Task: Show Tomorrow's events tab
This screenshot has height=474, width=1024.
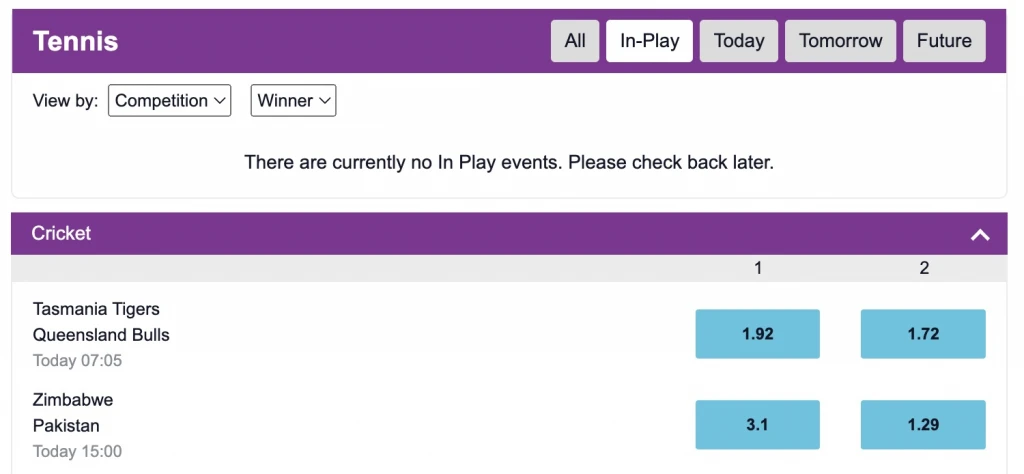Action: (x=841, y=41)
